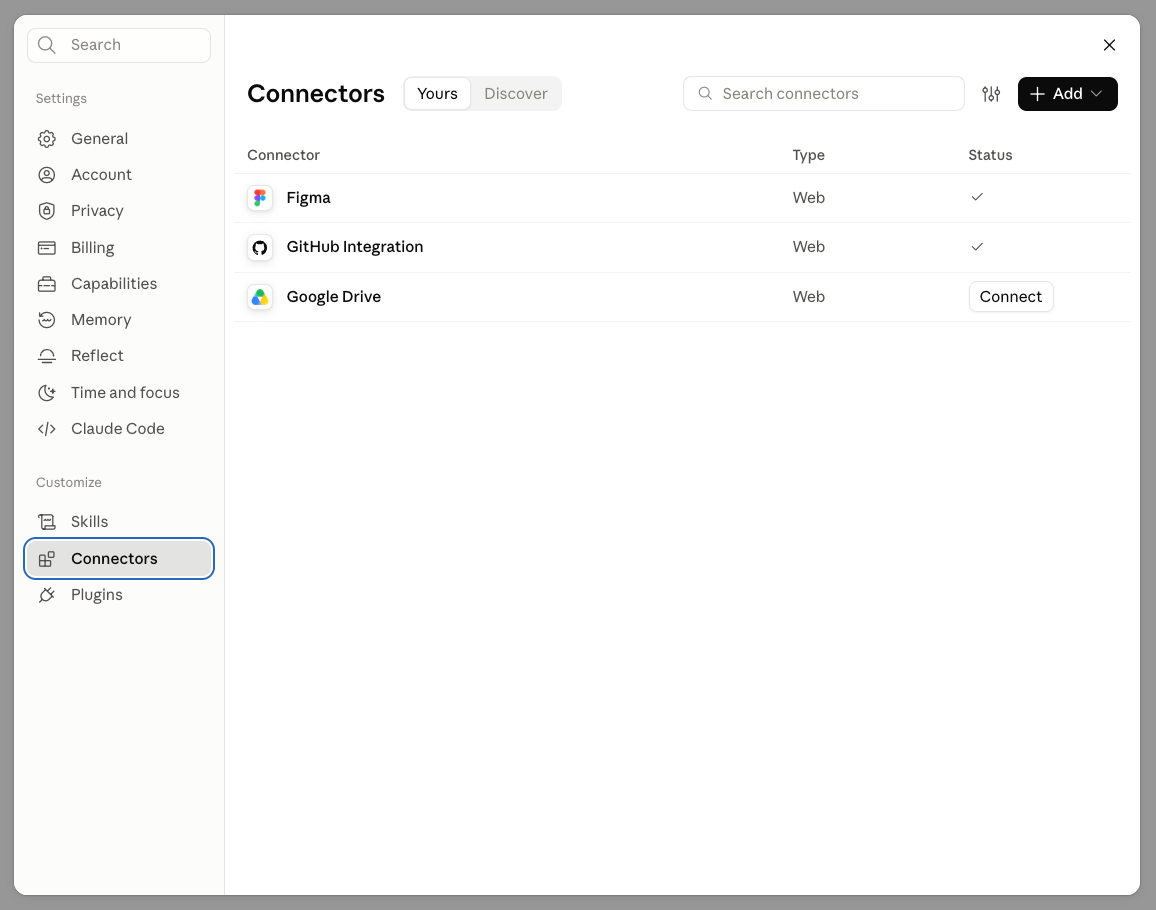
Task: Switch to the Yours tab
Action: [437, 94]
